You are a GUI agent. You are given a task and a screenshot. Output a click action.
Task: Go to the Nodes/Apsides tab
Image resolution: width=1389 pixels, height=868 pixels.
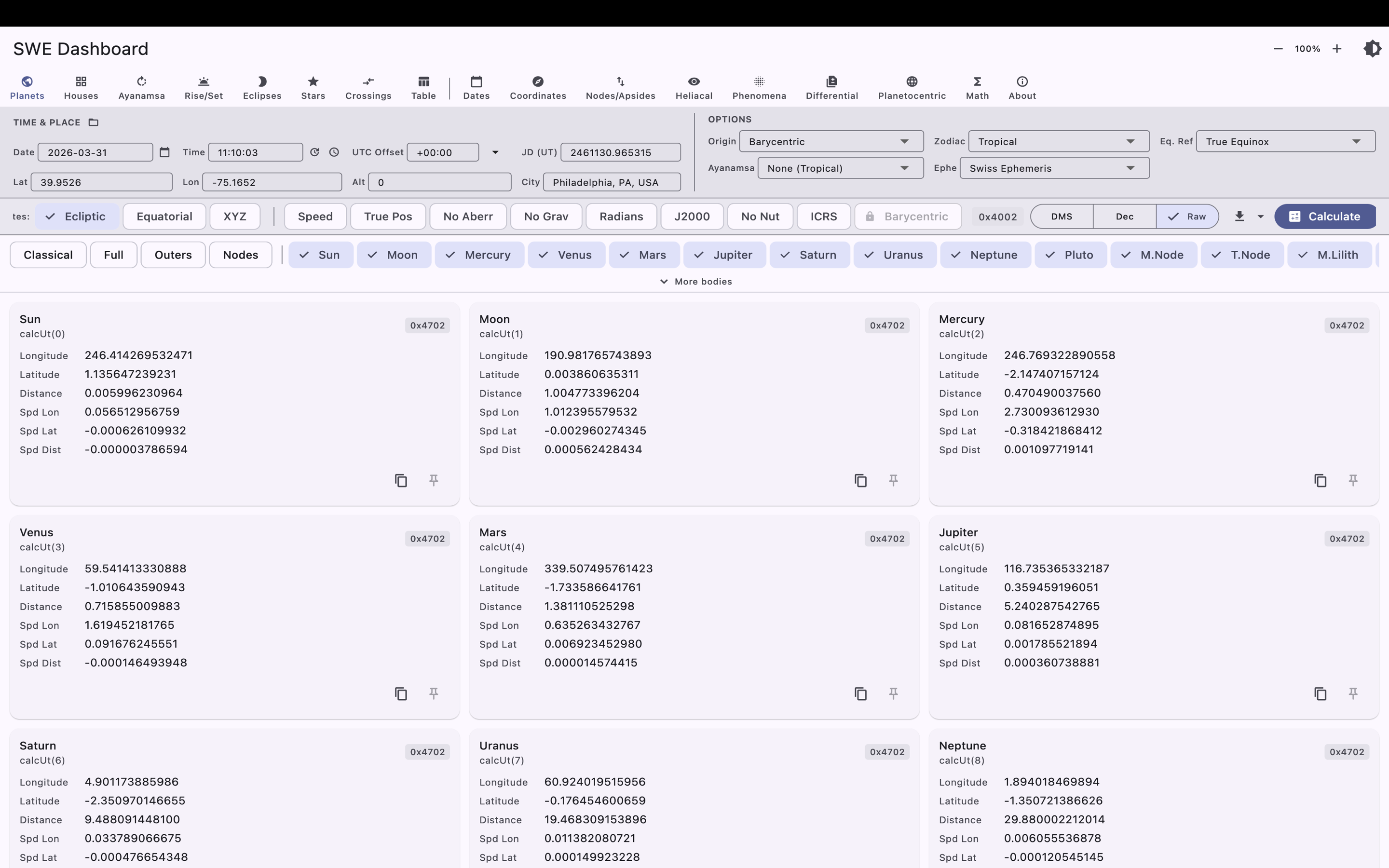click(x=620, y=88)
